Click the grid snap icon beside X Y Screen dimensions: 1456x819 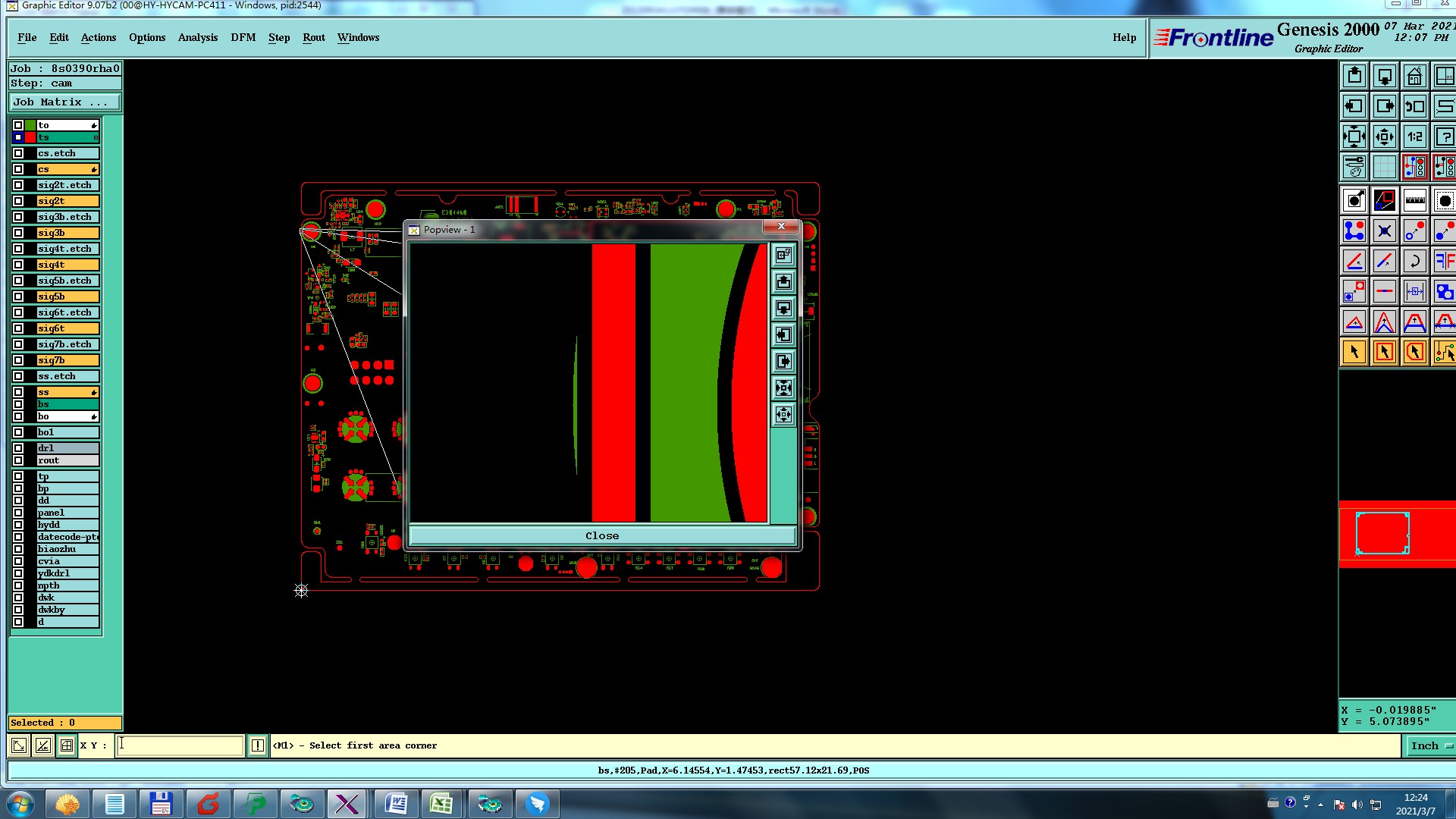click(x=67, y=745)
